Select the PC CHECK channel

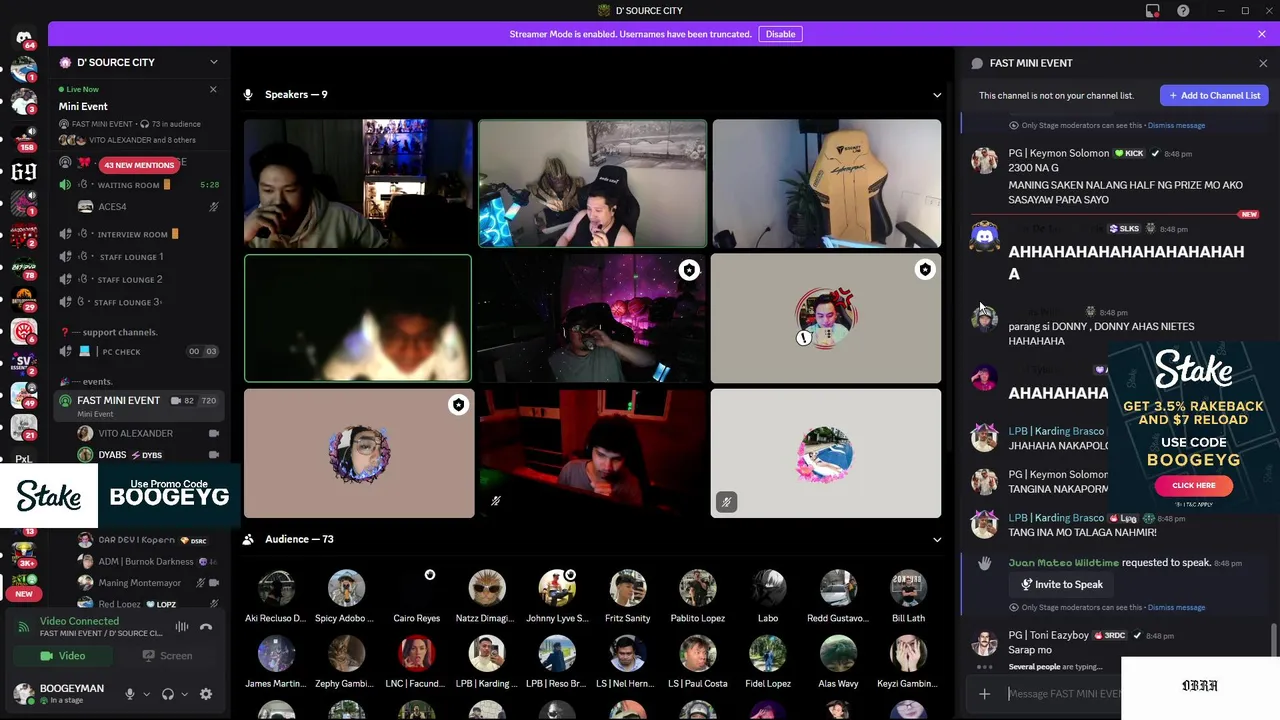click(139, 351)
